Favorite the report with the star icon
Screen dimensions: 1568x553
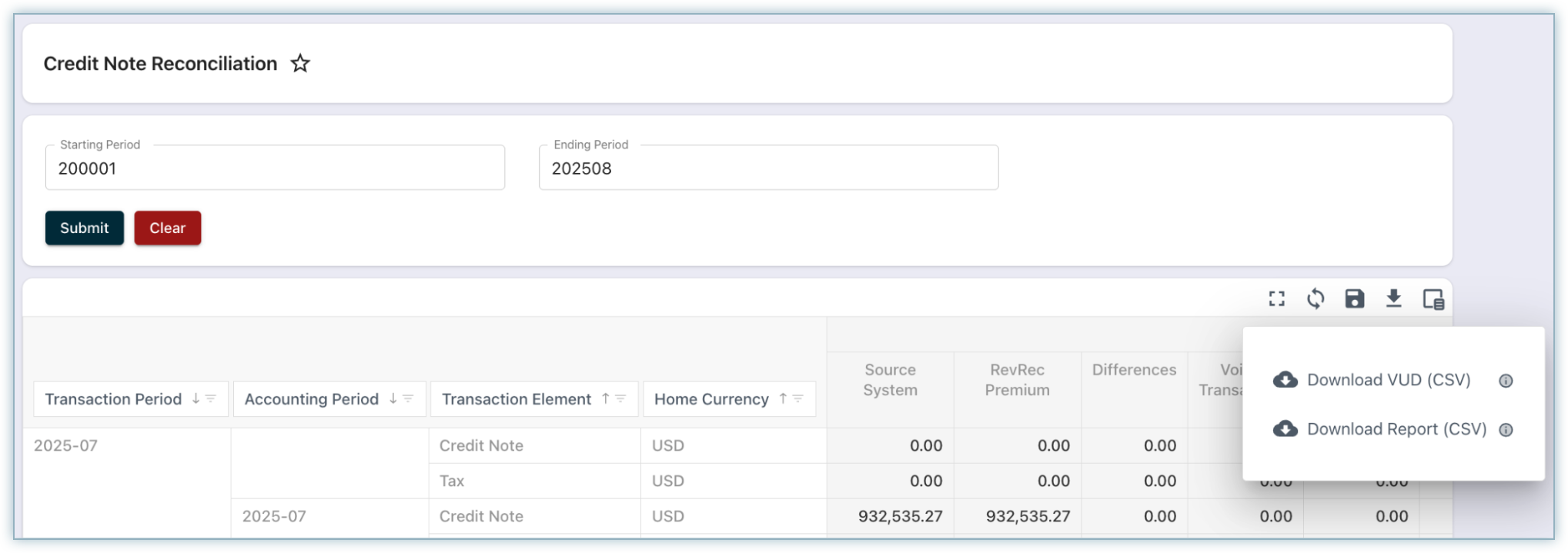click(300, 64)
